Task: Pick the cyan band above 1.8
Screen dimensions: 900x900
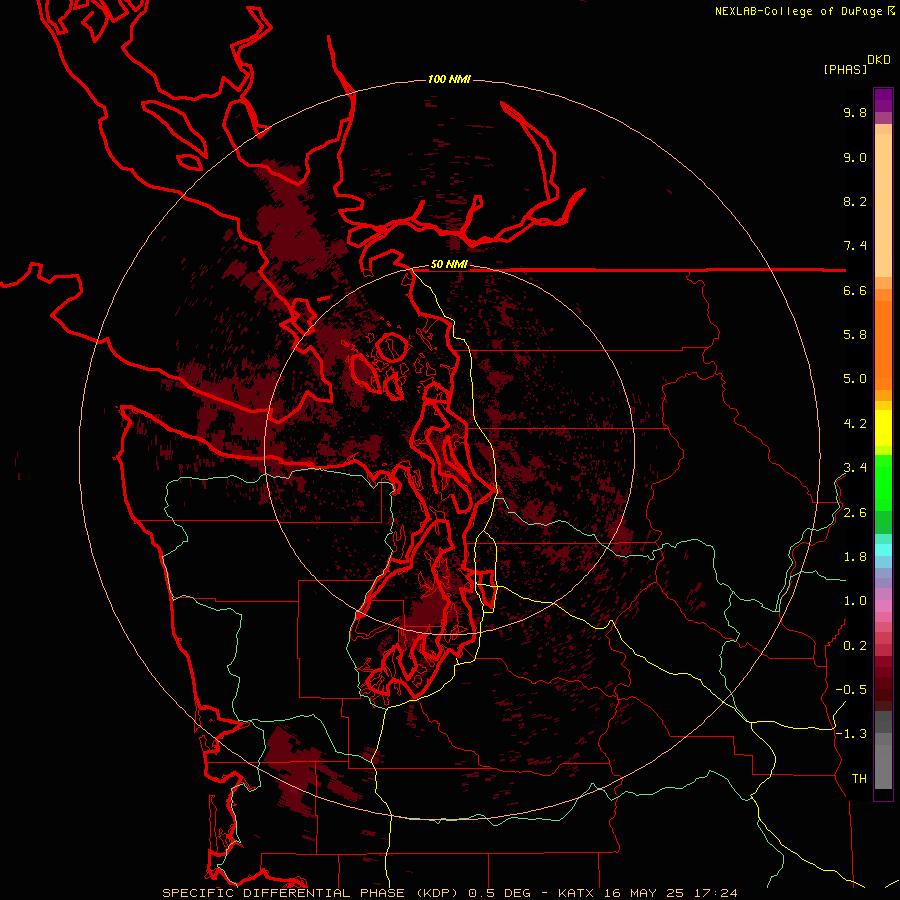Action: pos(883,550)
